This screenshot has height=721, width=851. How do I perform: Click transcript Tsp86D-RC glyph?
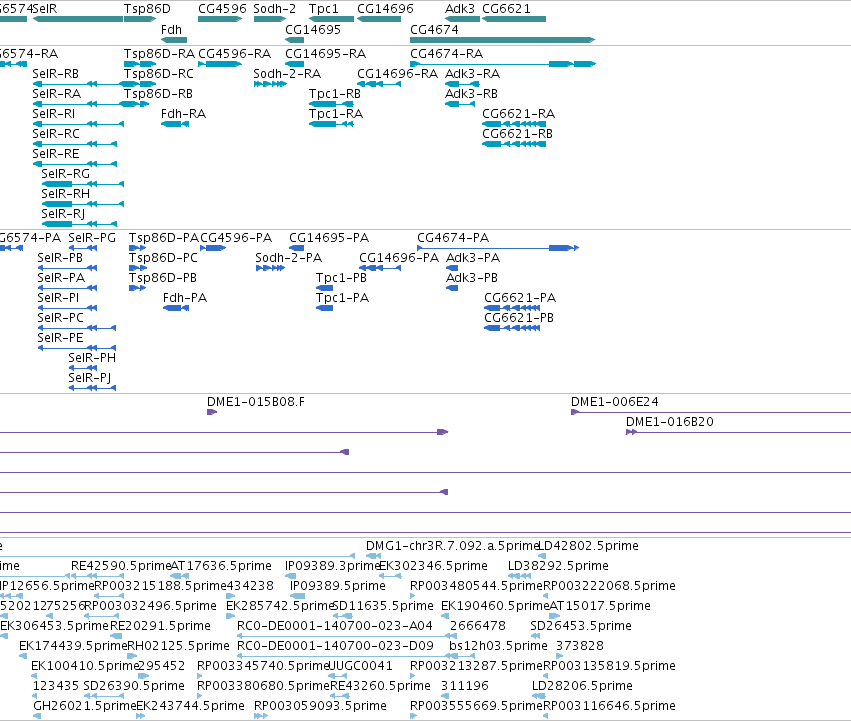[140, 84]
